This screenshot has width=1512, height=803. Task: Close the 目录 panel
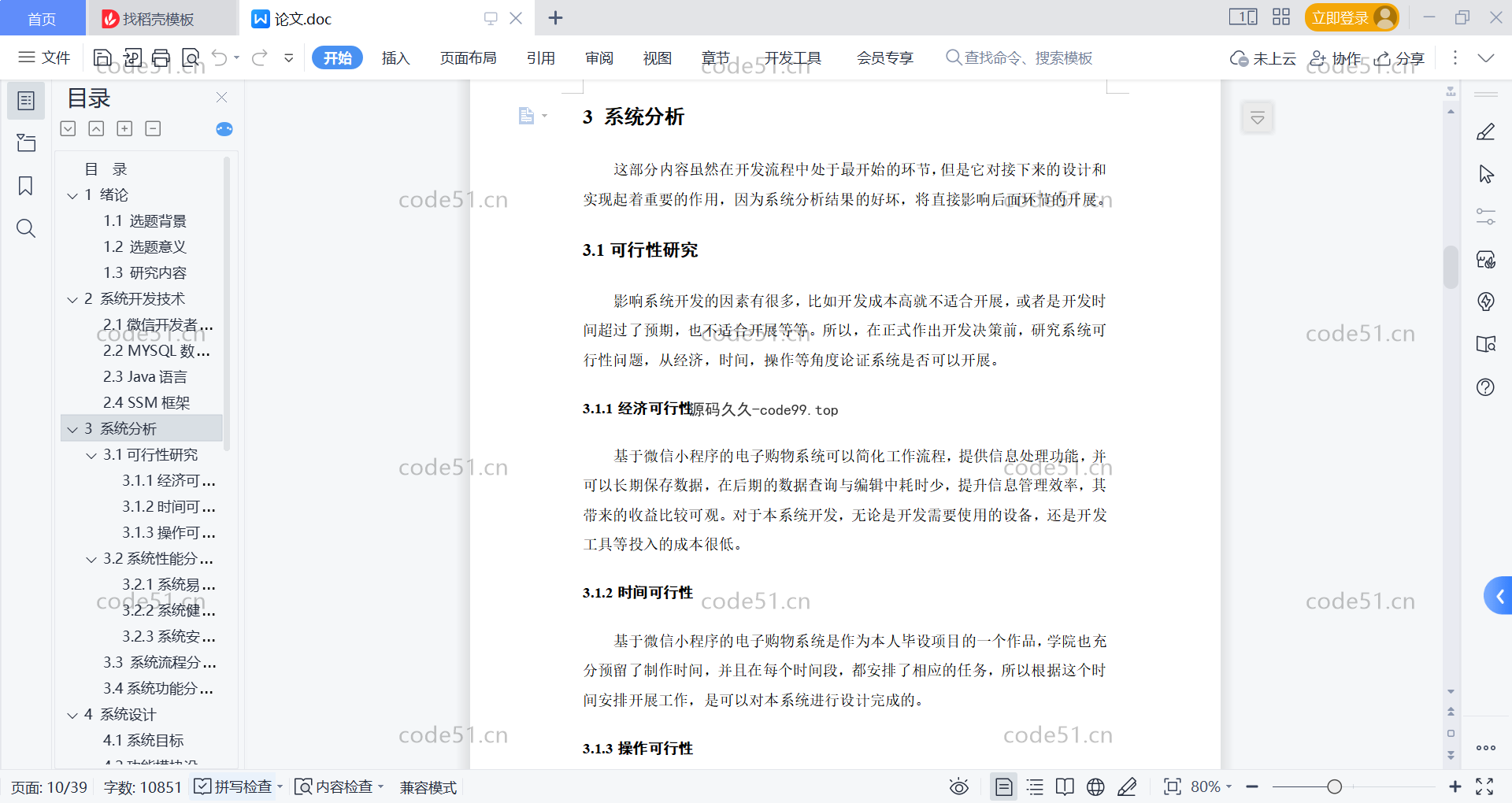221,98
